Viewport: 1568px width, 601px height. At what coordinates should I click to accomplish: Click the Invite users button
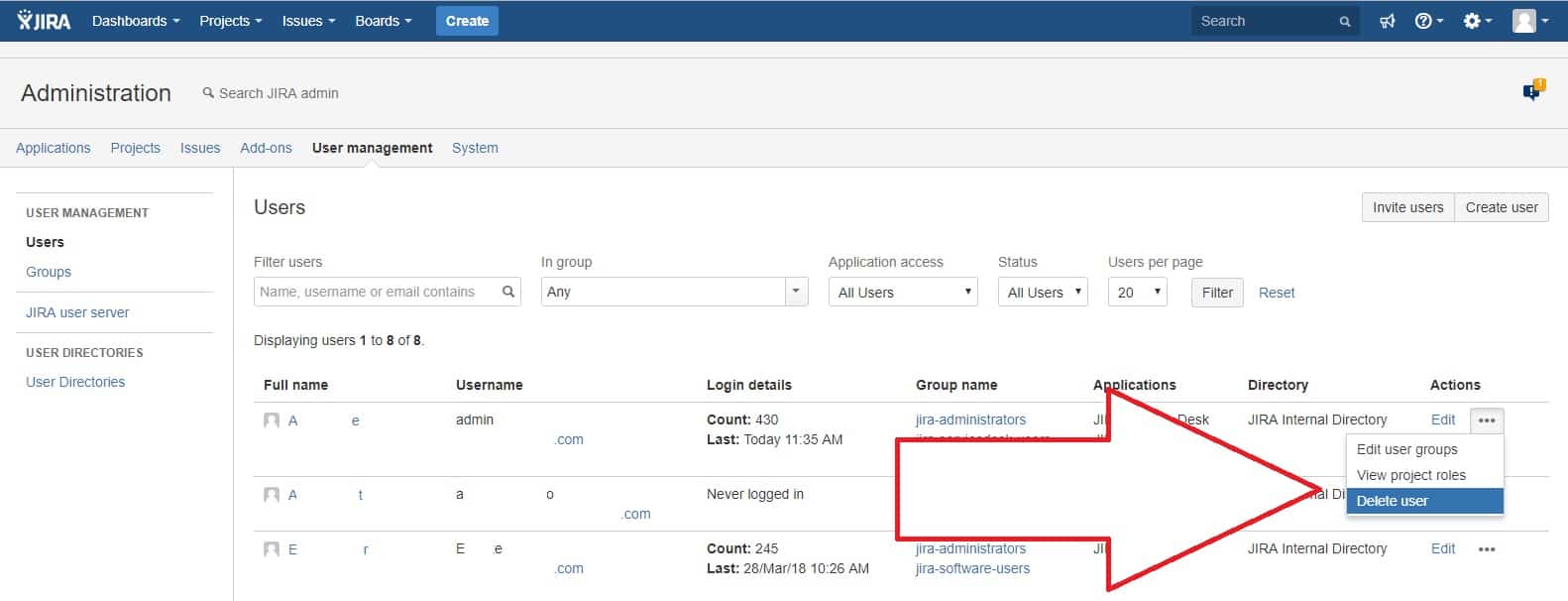click(x=1407, y=207)
